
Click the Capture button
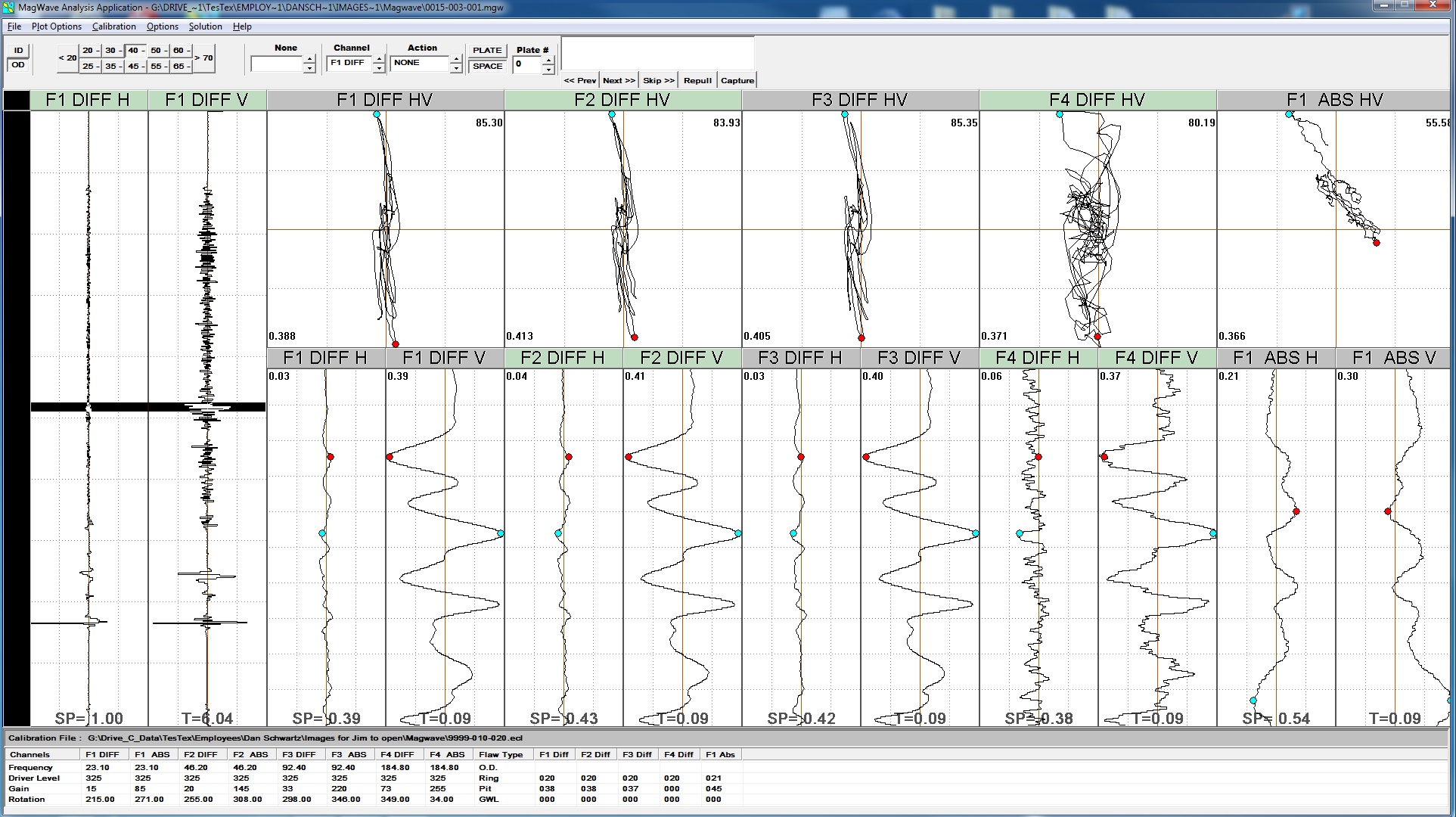[737, 80]
